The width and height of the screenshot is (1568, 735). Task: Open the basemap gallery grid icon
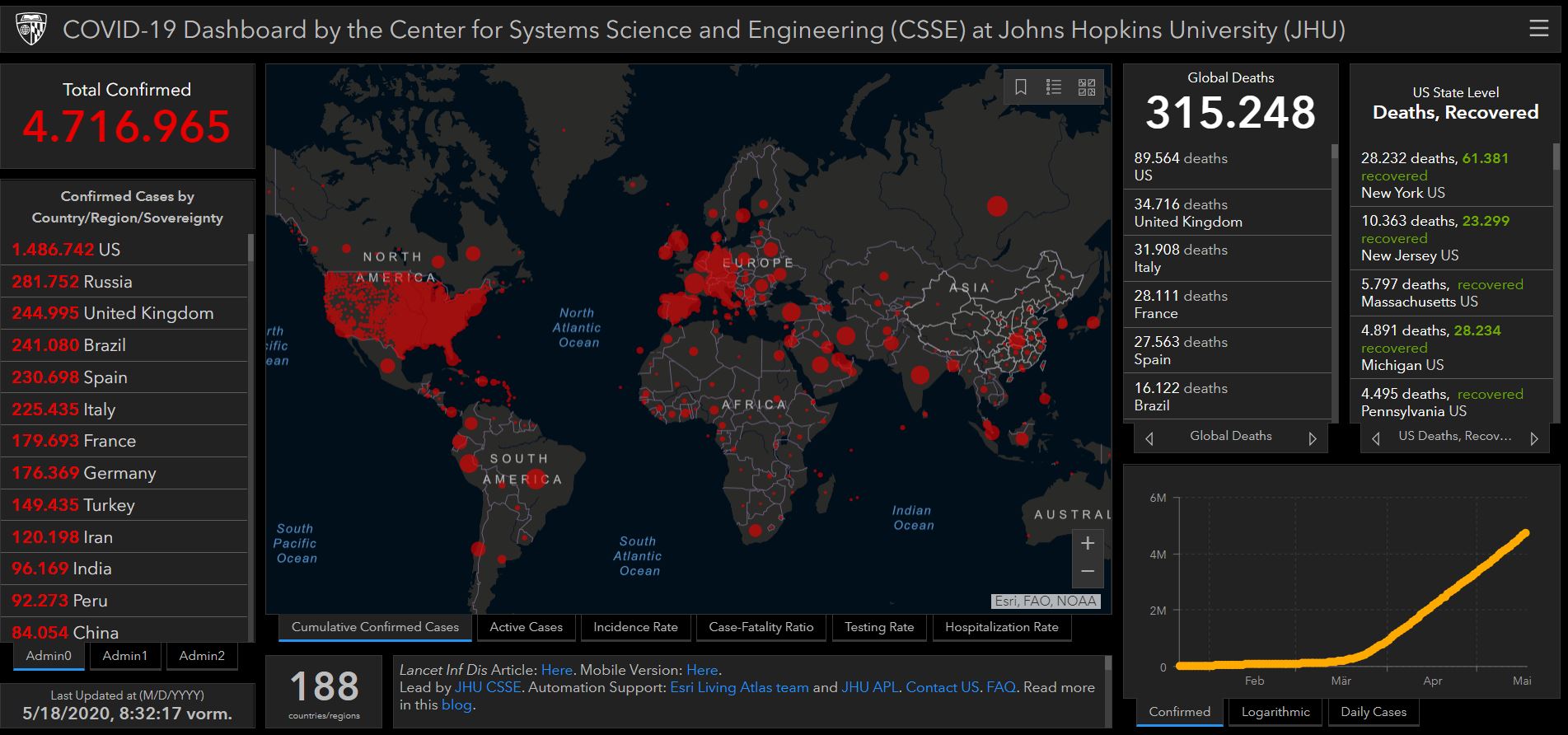click(1087, 87)
